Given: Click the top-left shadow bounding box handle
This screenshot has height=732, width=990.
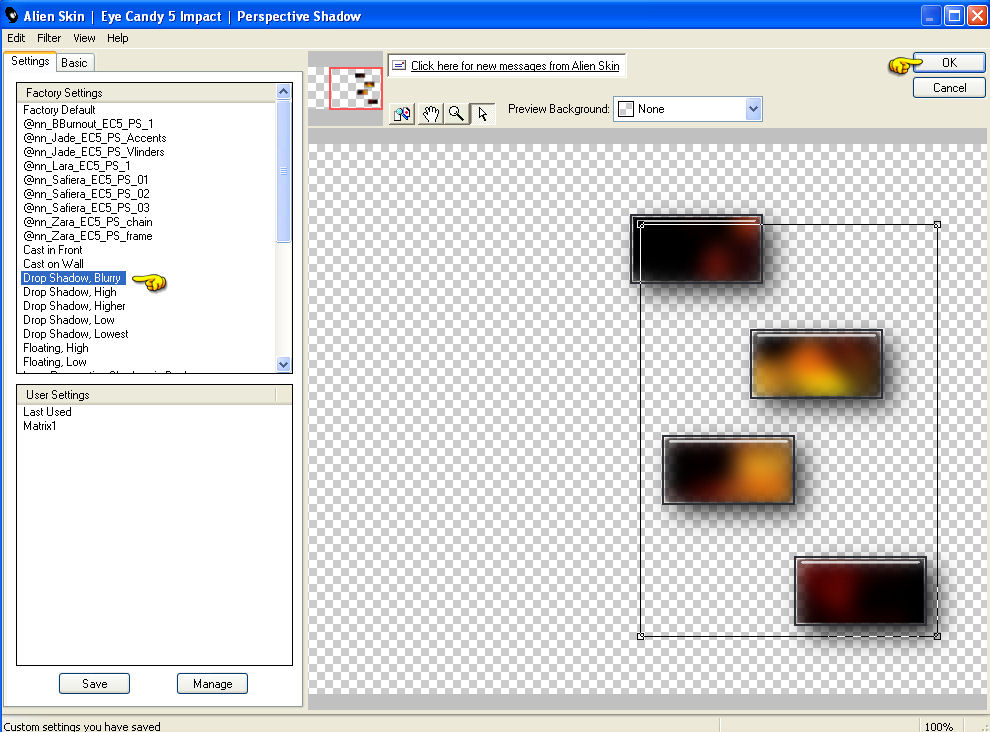Looking at the screenshot, I should 641,225.
